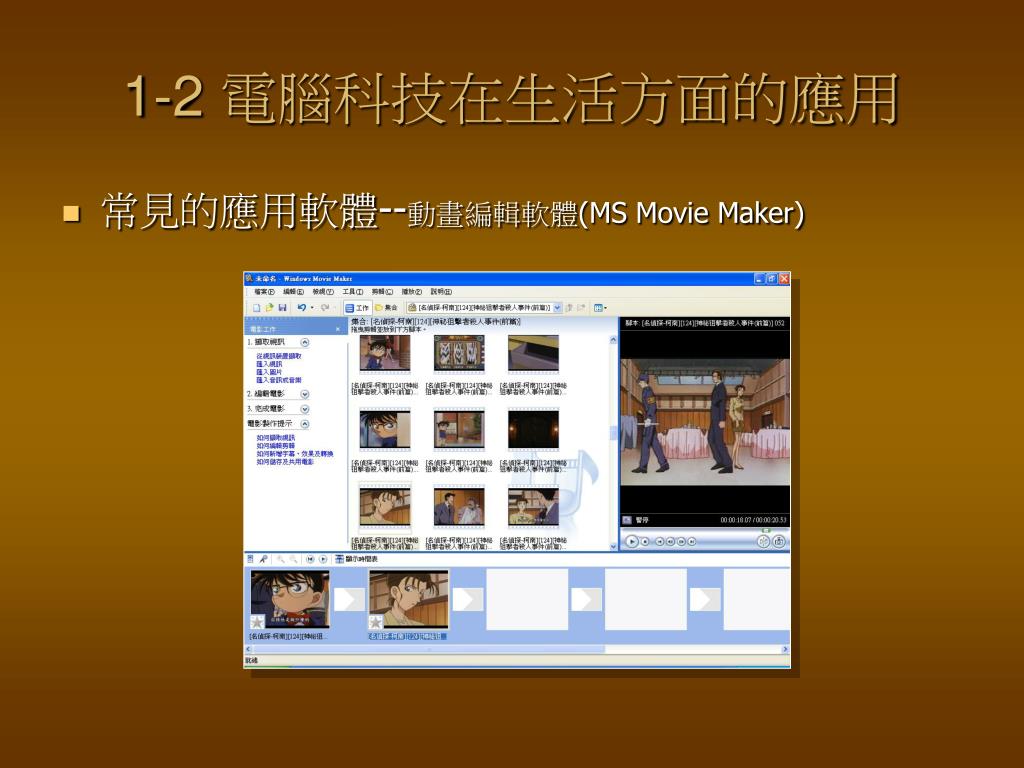This screenshot has height=768, width=1024.
Task: Click the Stop button in the monitor
Action: (x=645, y=541)
